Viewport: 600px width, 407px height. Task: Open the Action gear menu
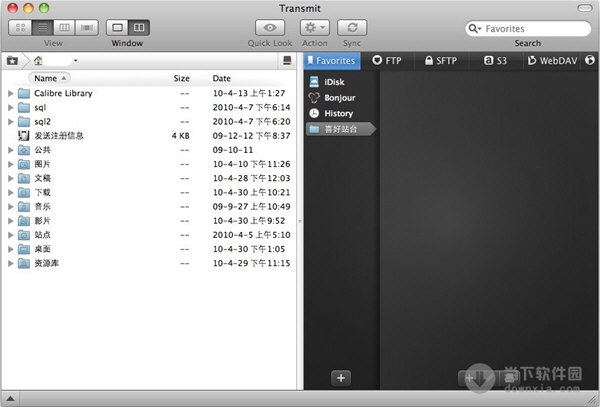(315, 28)
